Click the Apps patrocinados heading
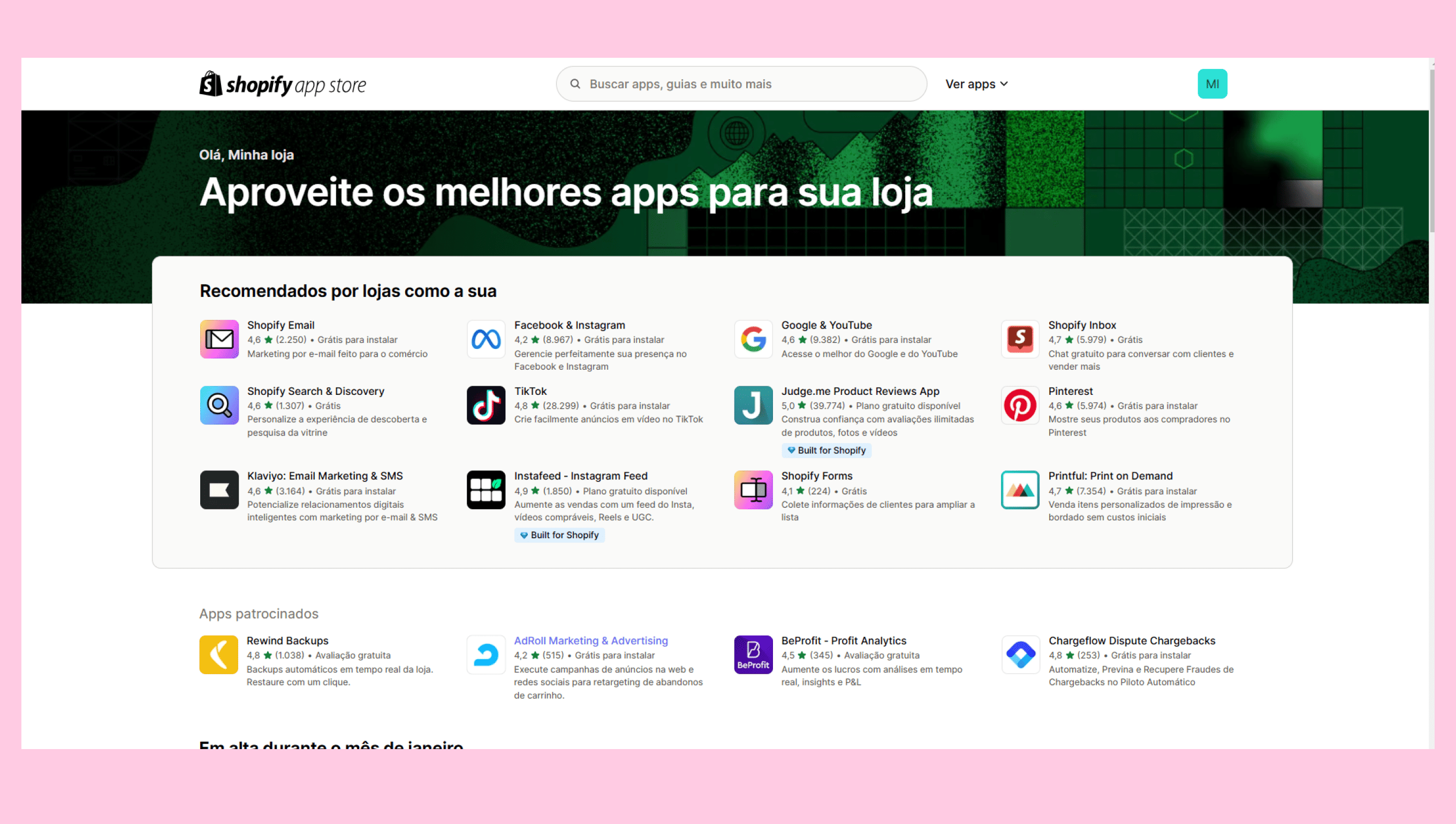 [259, 614]
